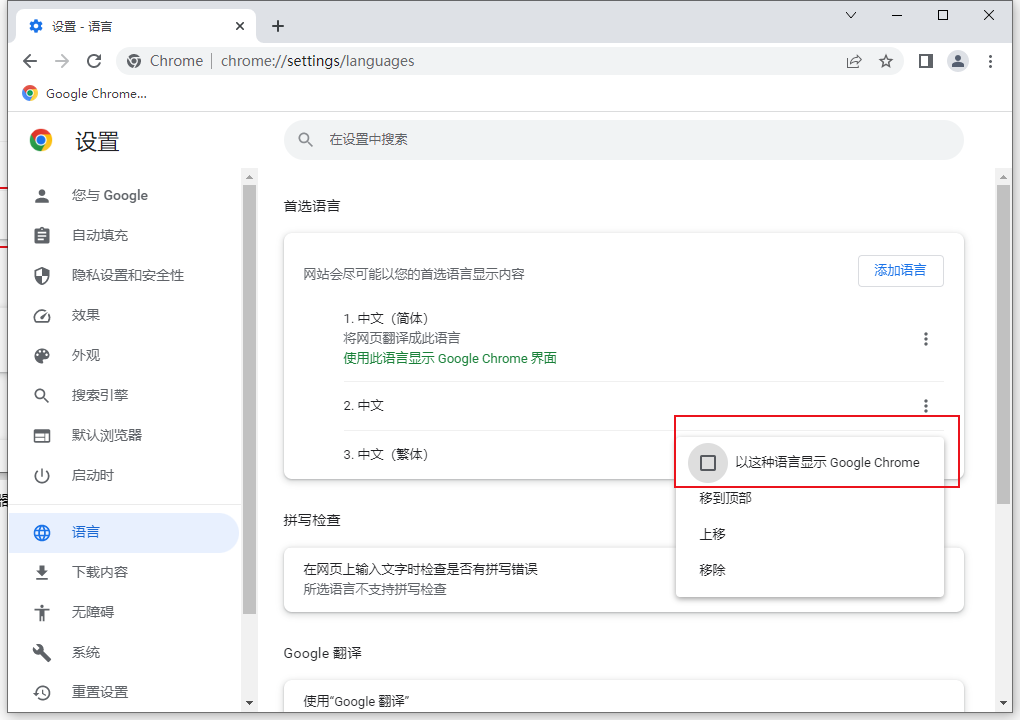Open 默认浏览器 section
This screenshot has height=720, width=1020.
(x=124, y=435)
